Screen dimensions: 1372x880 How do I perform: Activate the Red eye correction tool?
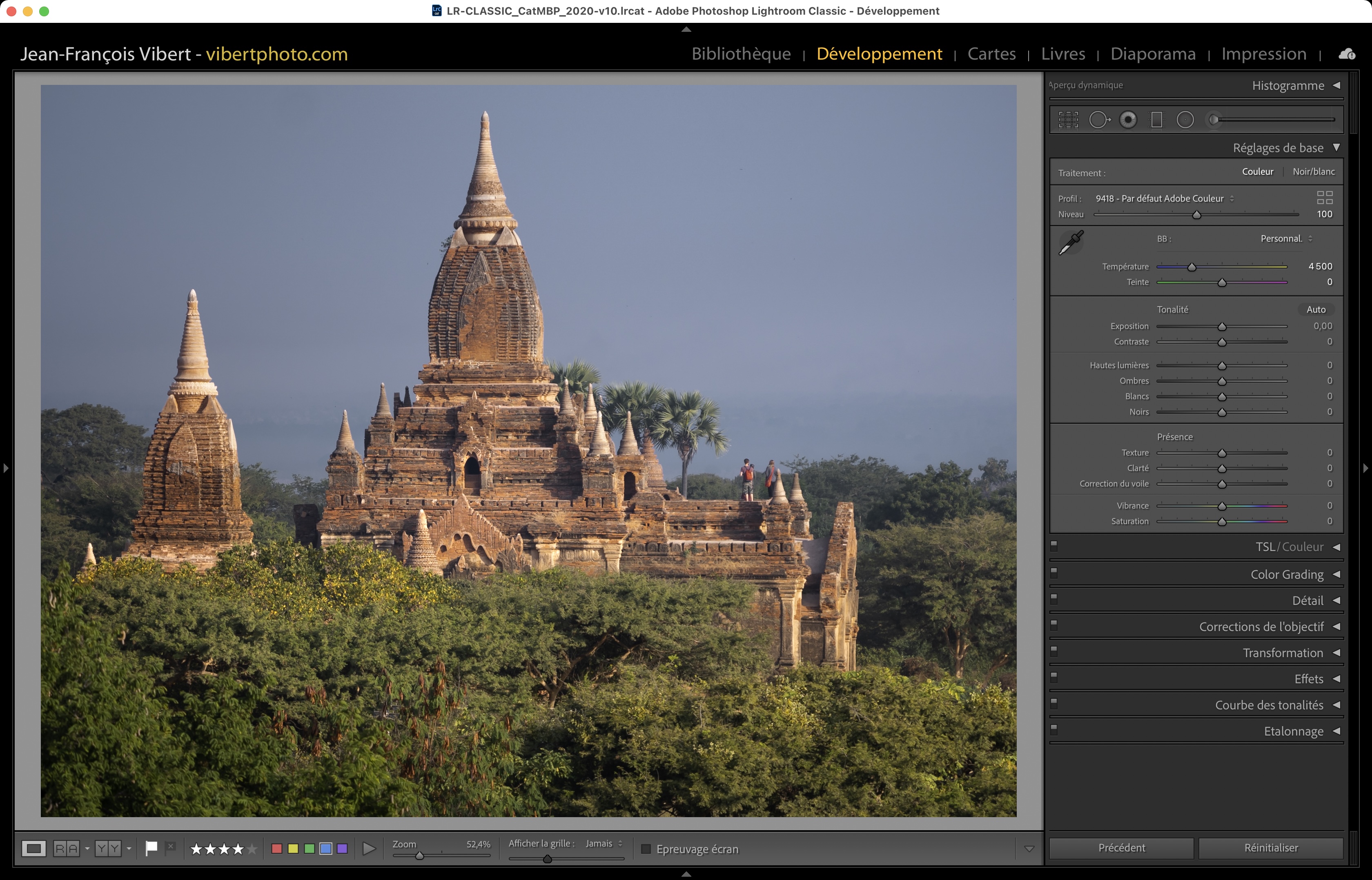click(x=1128, y=120)
